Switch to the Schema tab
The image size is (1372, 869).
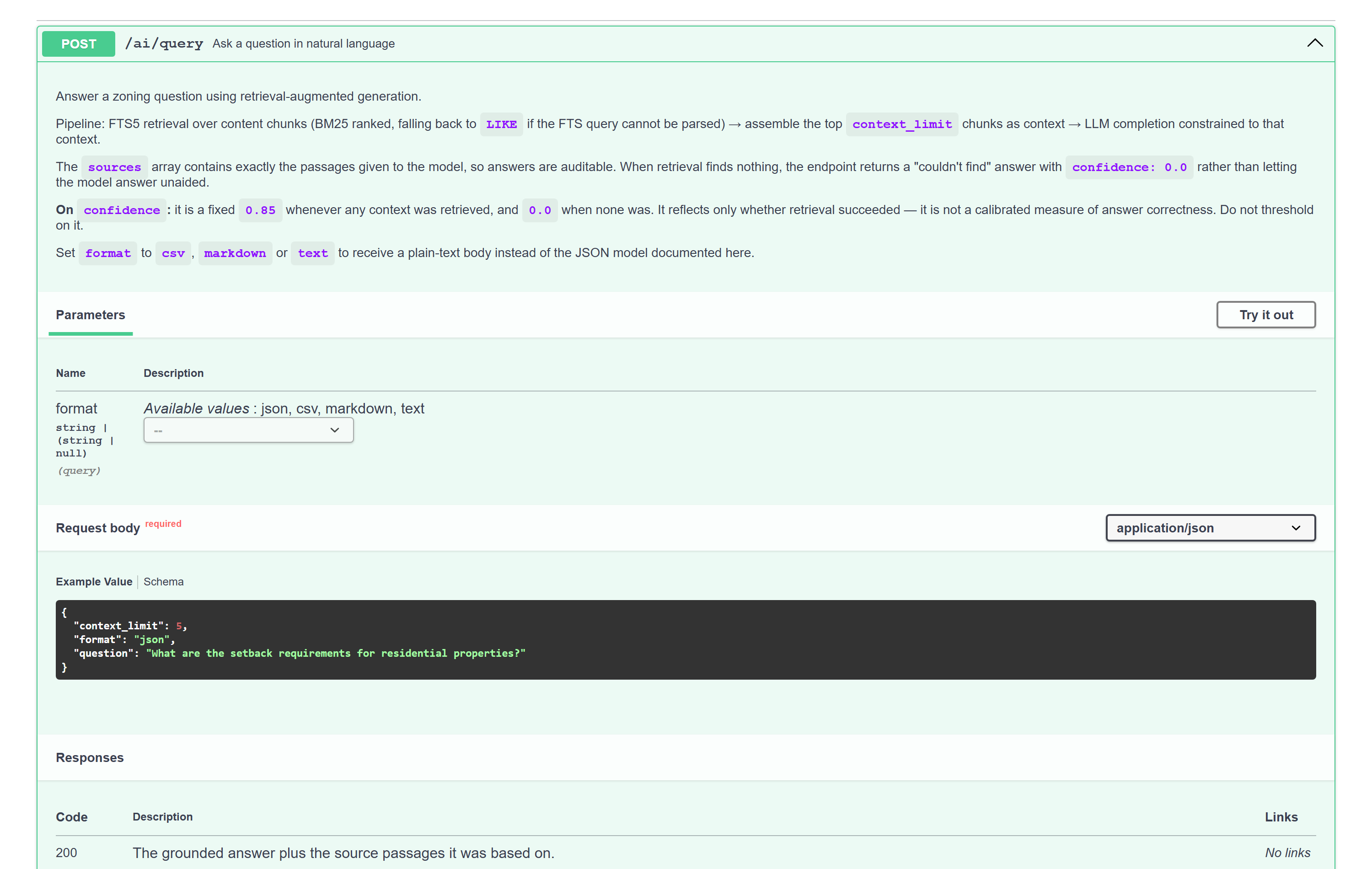pyautogui.click(x=164, y=581)
